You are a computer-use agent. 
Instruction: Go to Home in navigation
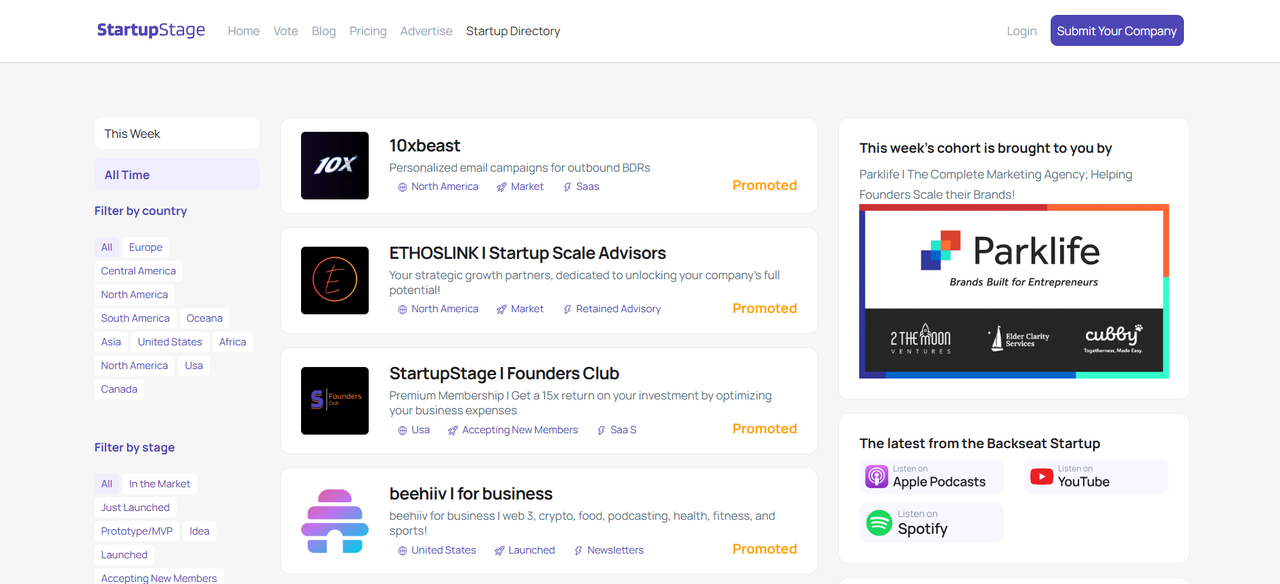tap(244, 31)
